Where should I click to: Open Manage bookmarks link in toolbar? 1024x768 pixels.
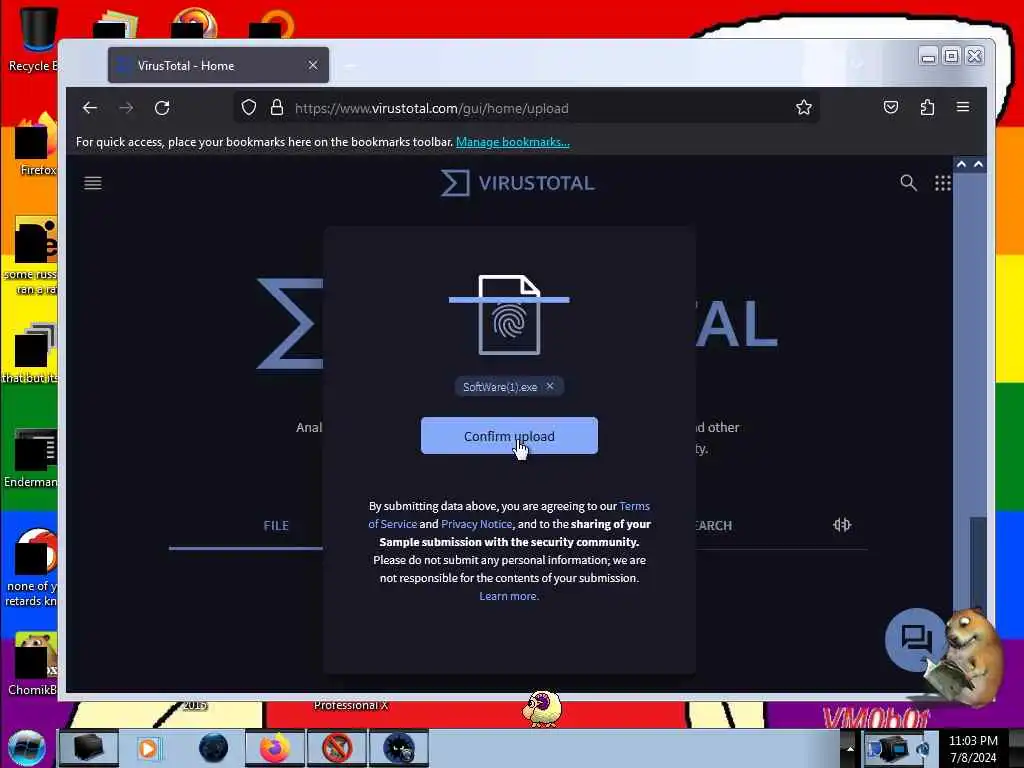coord(513,142)
